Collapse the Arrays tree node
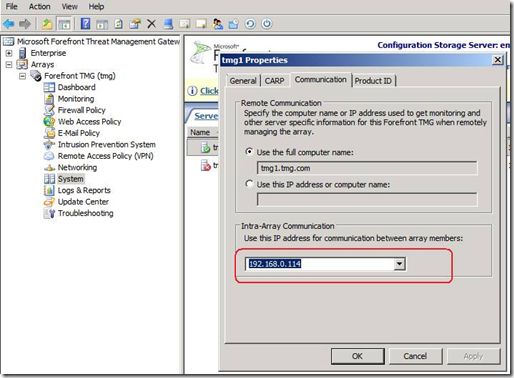The width and height of the screenshot is (514, 378). [x=9, y=64]
